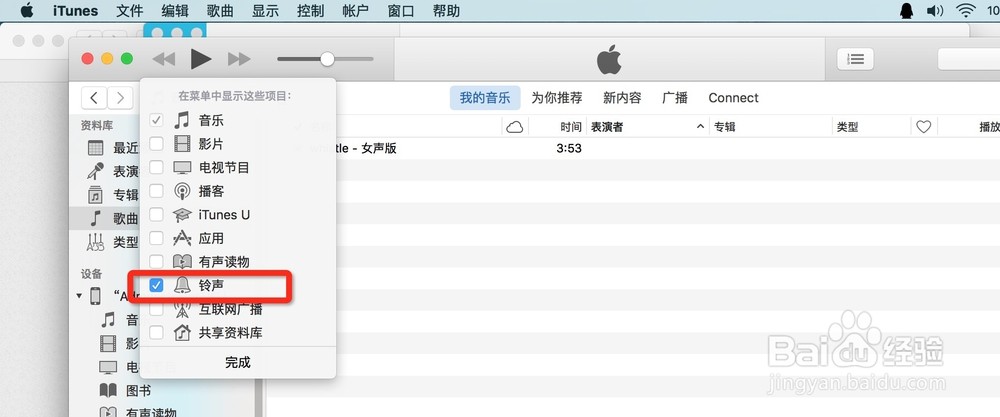Enable the 影片 checkbox
1000x417 pixels.
pos(156,143)
